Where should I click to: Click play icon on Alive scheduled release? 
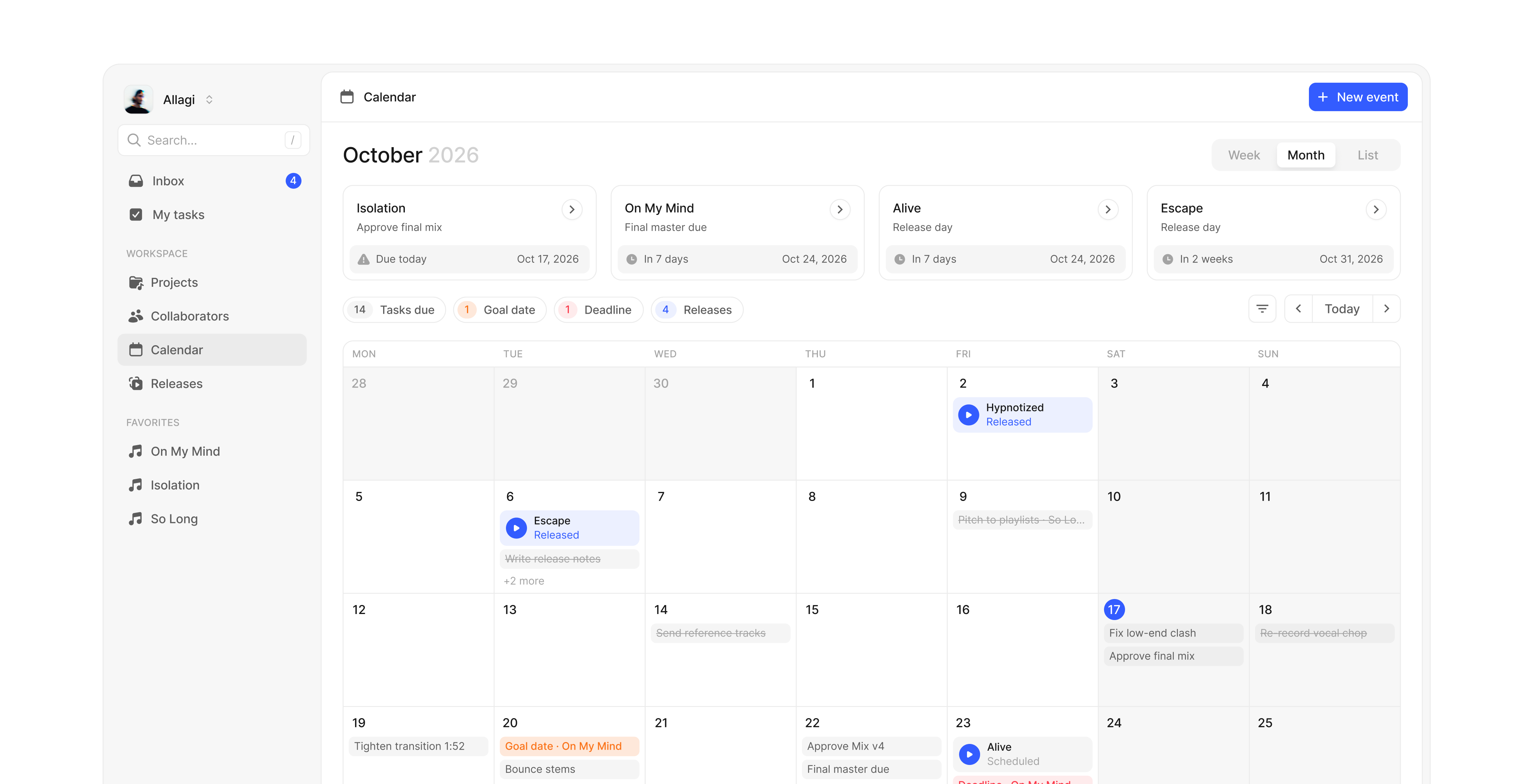coord(970,754)
